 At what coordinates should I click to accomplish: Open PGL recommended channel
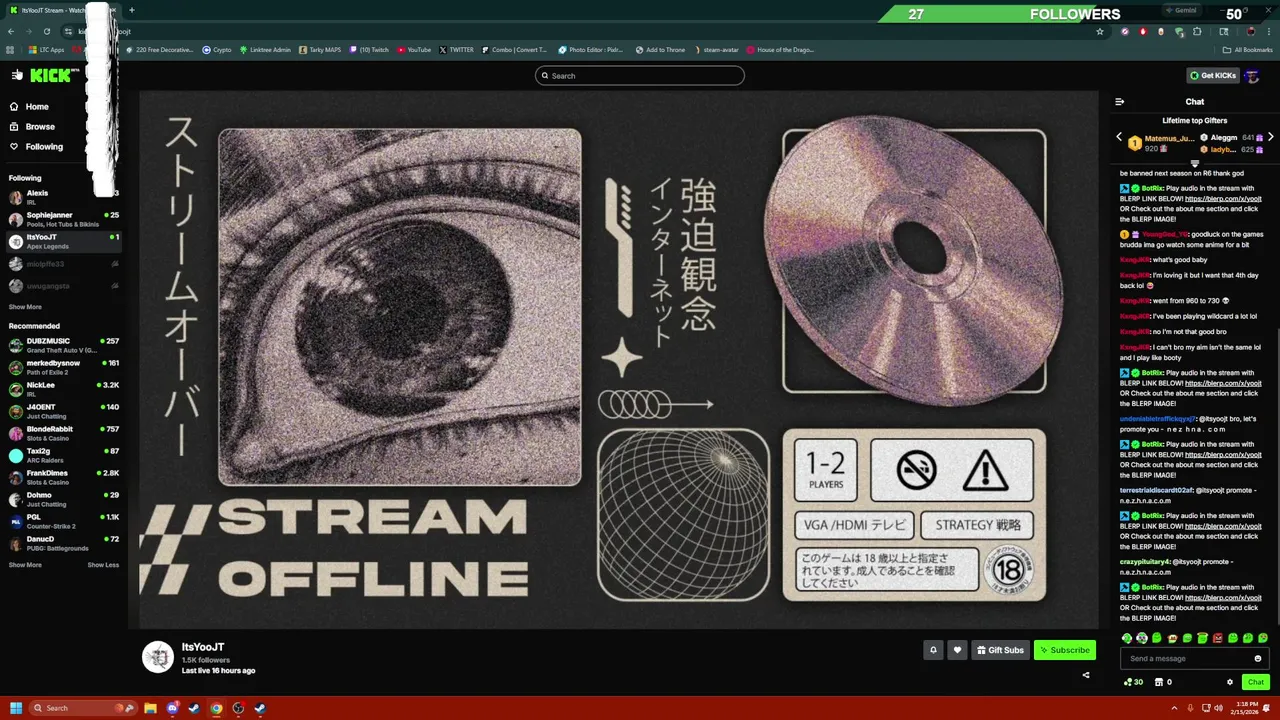63,521
